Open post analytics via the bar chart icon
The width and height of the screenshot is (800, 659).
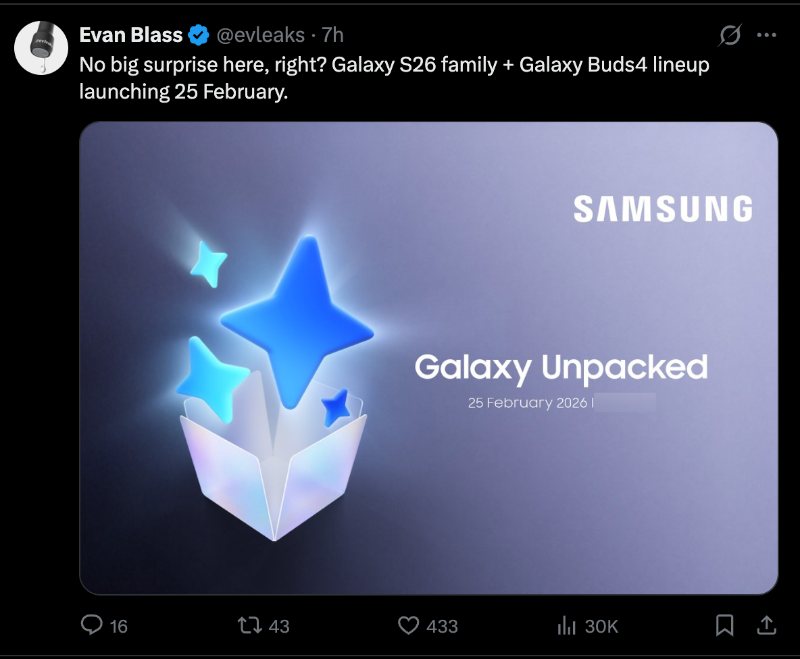(565, 625)
